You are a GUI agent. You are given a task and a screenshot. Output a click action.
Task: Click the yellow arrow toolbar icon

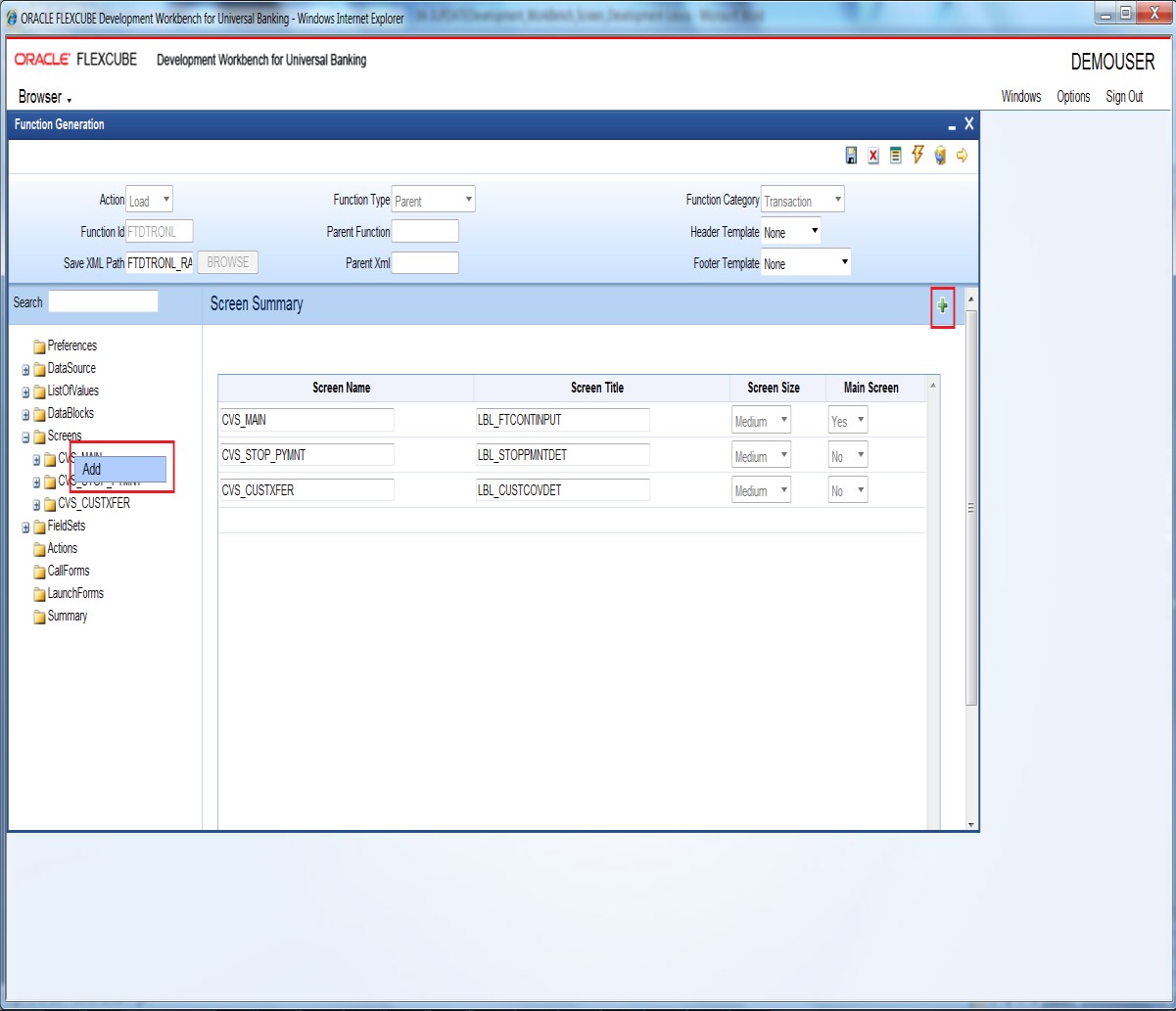click(962, 156)
